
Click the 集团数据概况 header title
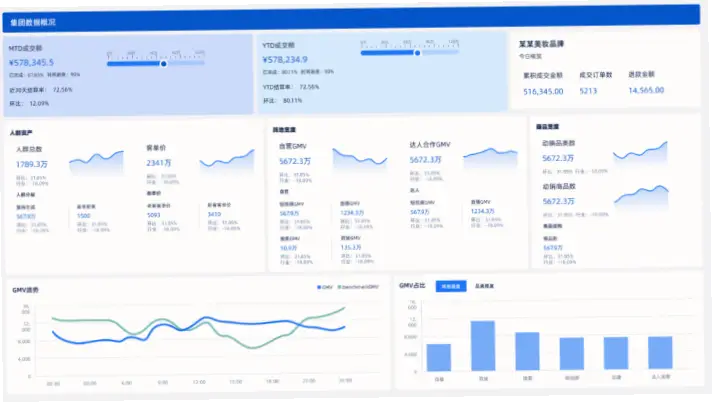pyautogui.click(x=33, y=22)
